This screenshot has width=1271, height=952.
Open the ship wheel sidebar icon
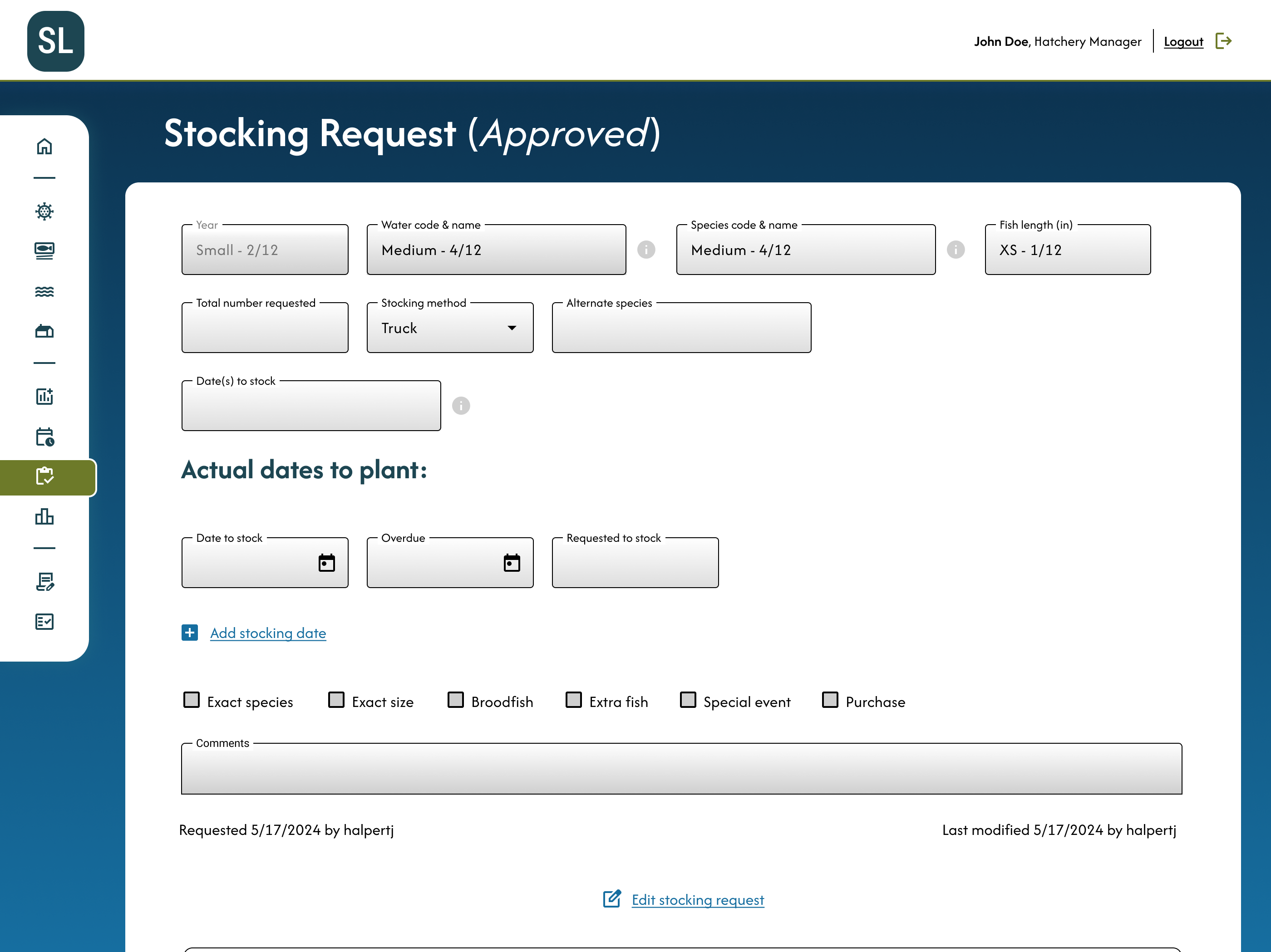point(44,211)
